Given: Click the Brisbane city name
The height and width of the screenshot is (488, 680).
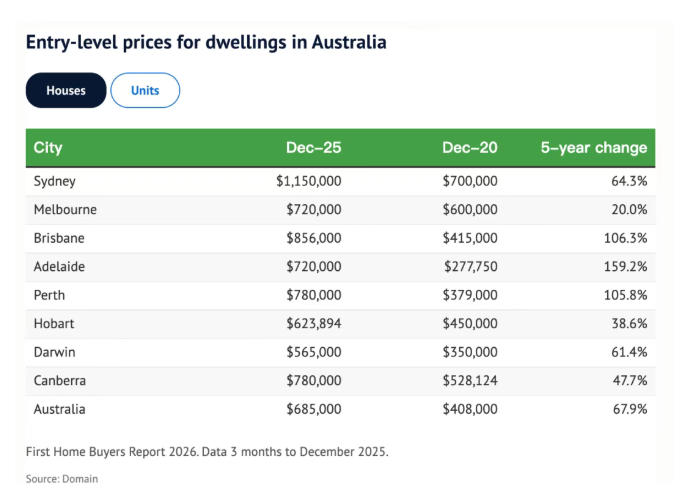Looking at the screenshot, I should 59,238.
